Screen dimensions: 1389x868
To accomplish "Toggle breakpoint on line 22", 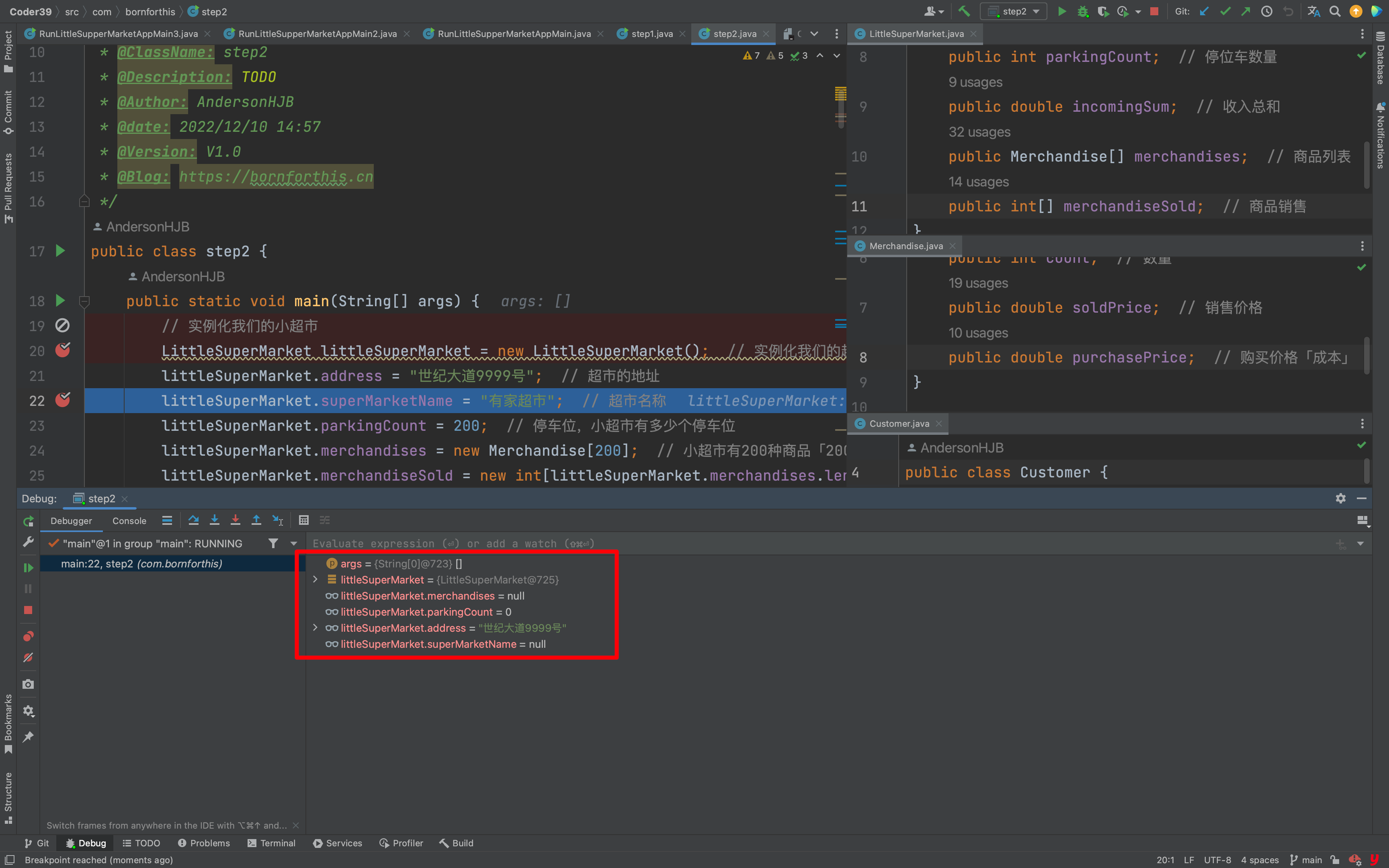I will tap(63, 400).
